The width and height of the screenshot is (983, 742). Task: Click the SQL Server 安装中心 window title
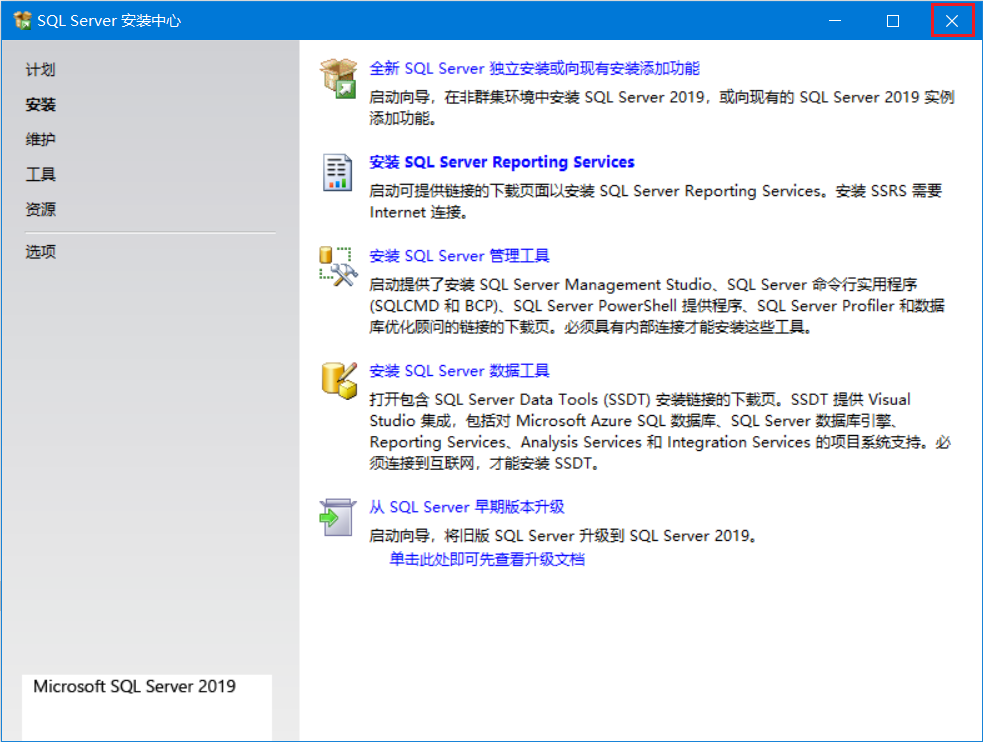[109, 21]
